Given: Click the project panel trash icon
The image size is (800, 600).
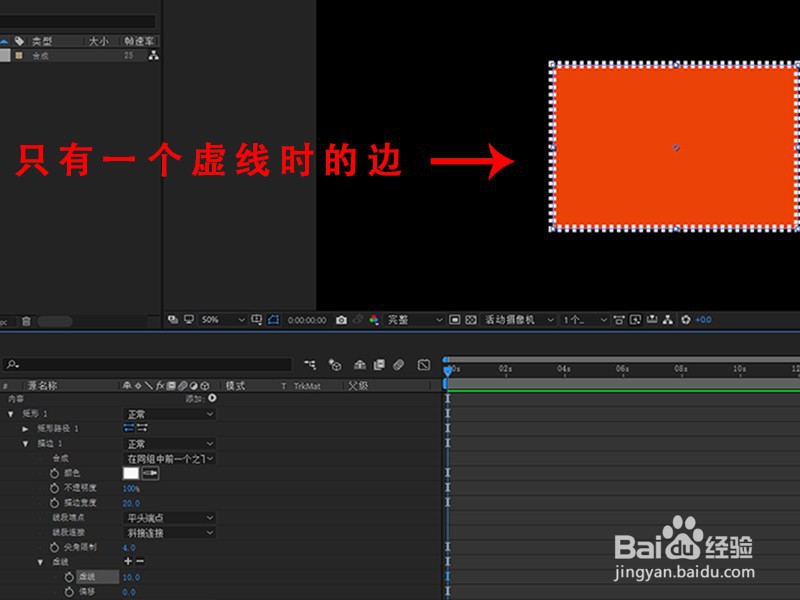Looking at the screenshot, I should (26, 321).
